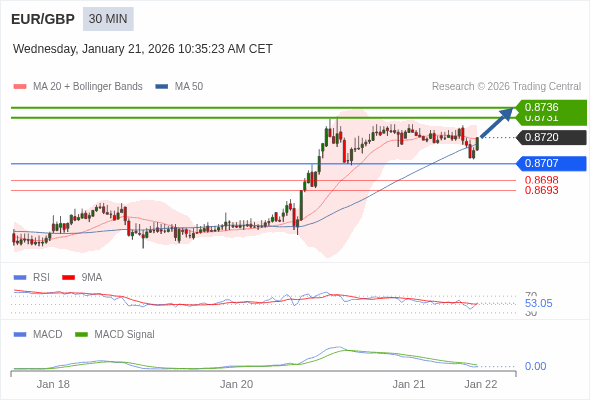Click the Jan 21 date axis label
The width and height of the screenshot is (590, 400).
pos(409,384)
